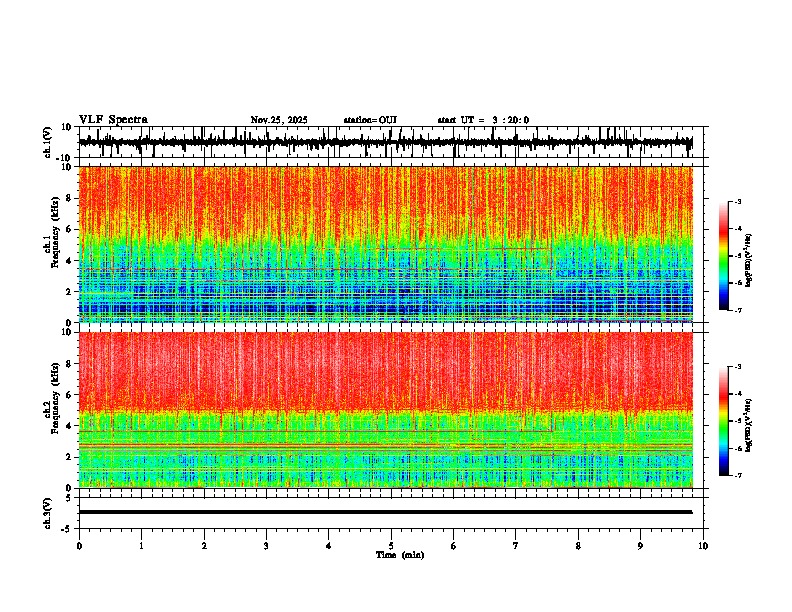Click time axis tick label "8"
Screen dimensions: 792x612
pyautogui.click(x=578, y=546)
